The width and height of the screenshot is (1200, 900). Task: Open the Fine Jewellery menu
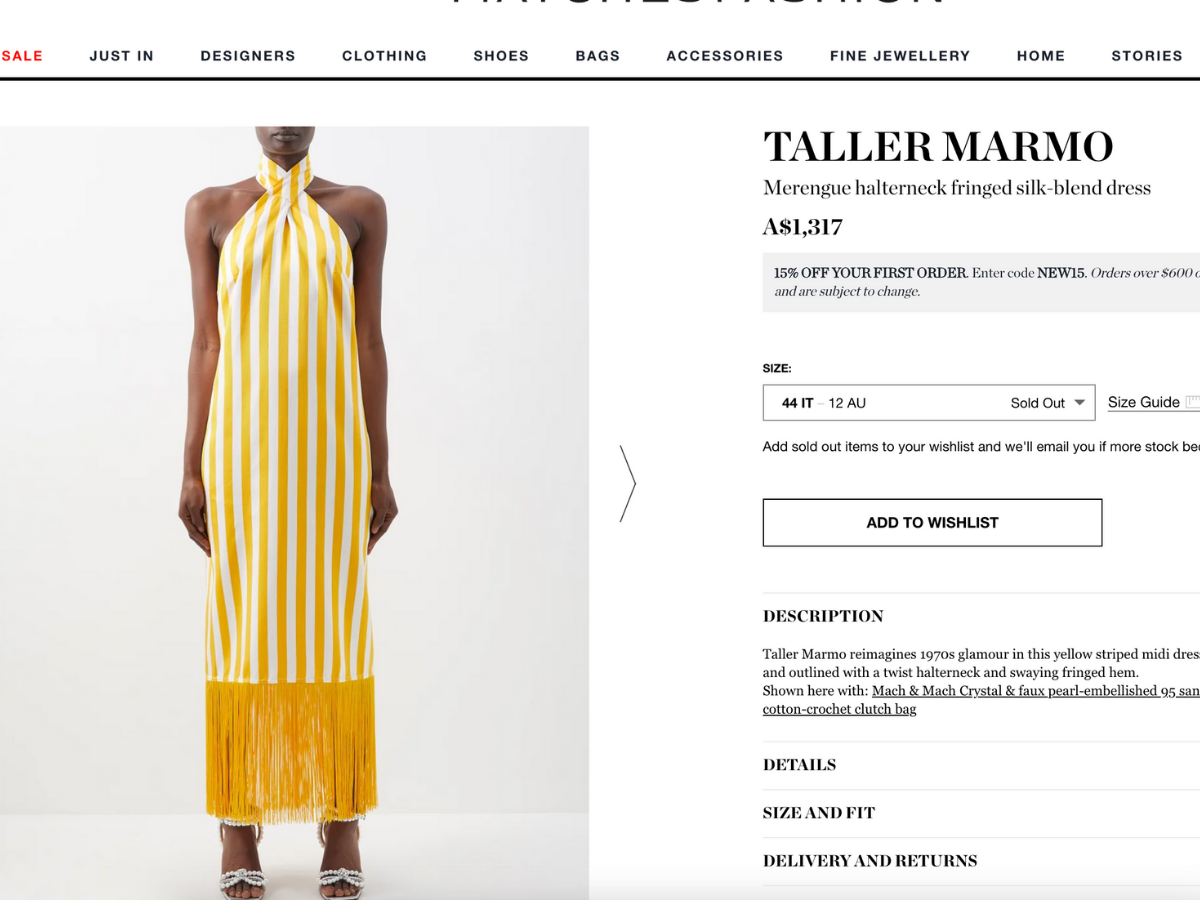click(900, 56)
